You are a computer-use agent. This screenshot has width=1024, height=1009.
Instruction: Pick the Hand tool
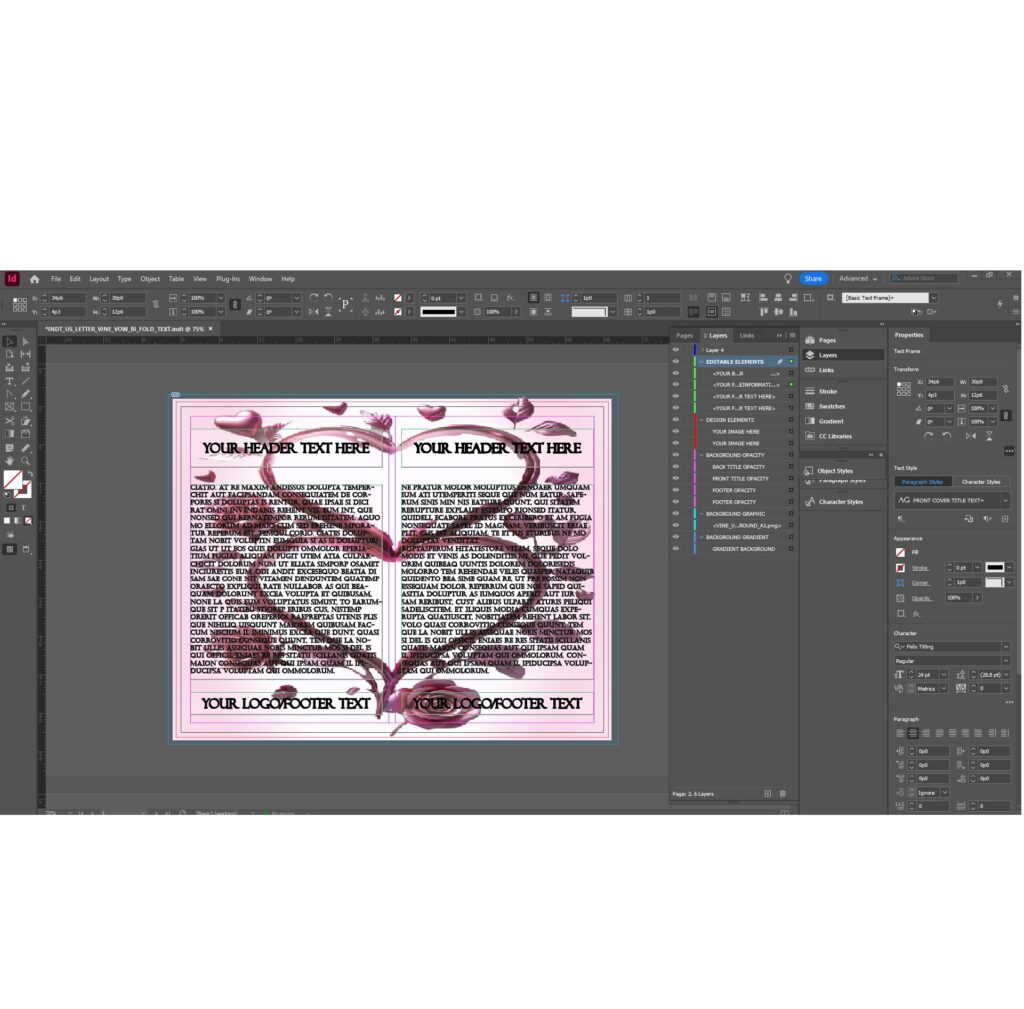[x=10, y=460]
